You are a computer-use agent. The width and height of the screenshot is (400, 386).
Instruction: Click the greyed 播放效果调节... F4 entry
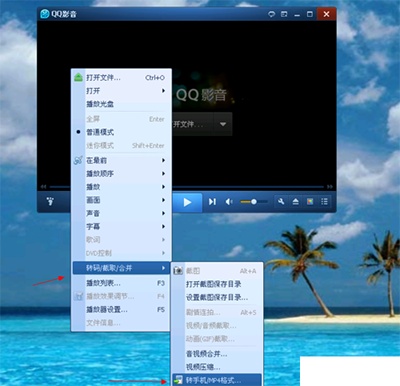(121, 296)
